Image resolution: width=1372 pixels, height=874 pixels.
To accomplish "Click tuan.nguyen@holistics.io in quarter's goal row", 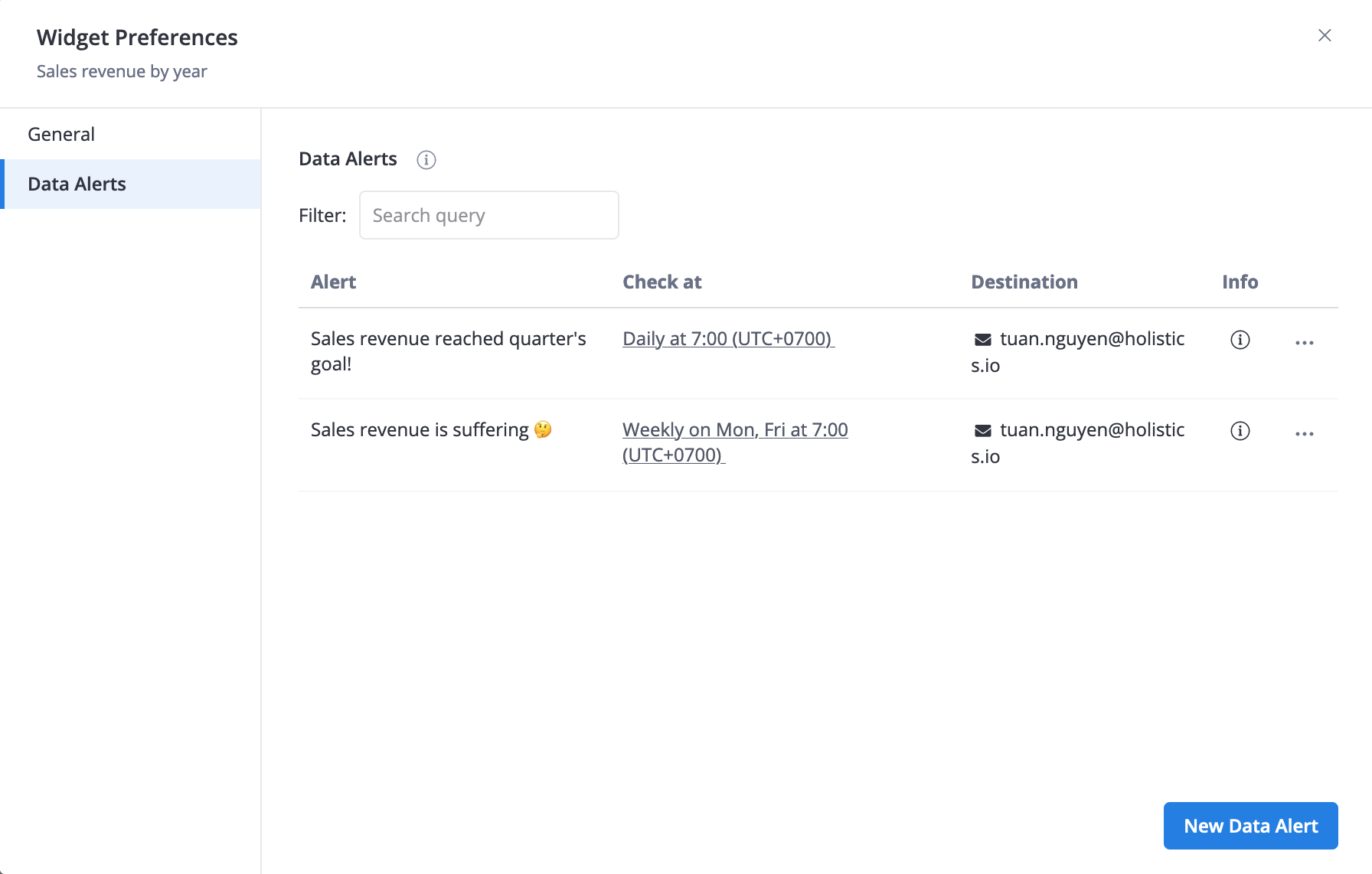I will click(x=1078, y=352).
